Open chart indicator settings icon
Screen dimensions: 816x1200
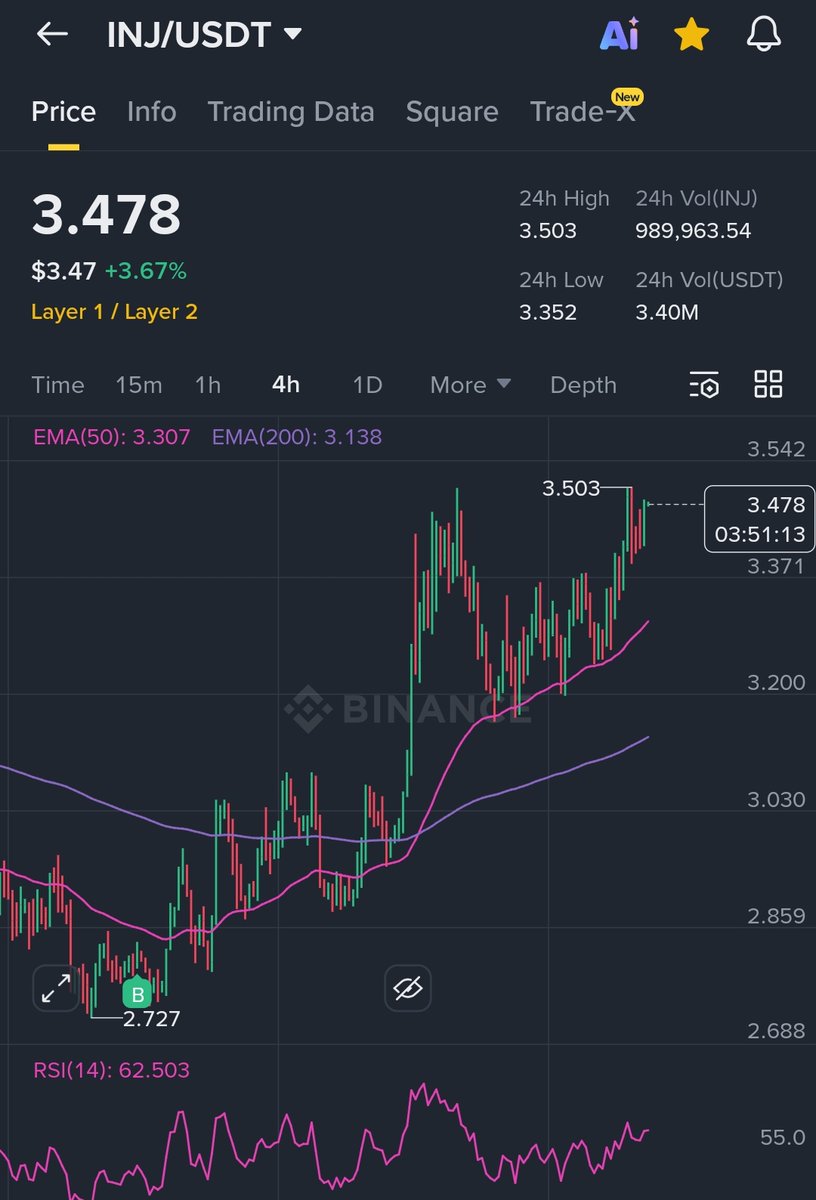(x=704, y=384)
